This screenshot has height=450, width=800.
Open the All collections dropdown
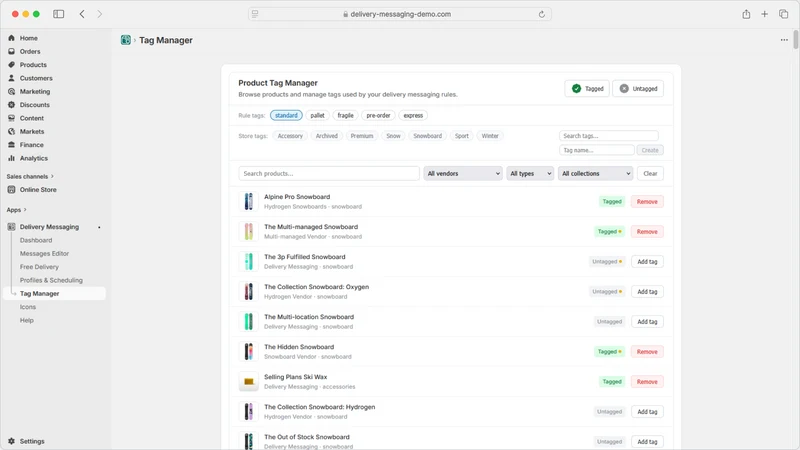click(x=595, y=173)
